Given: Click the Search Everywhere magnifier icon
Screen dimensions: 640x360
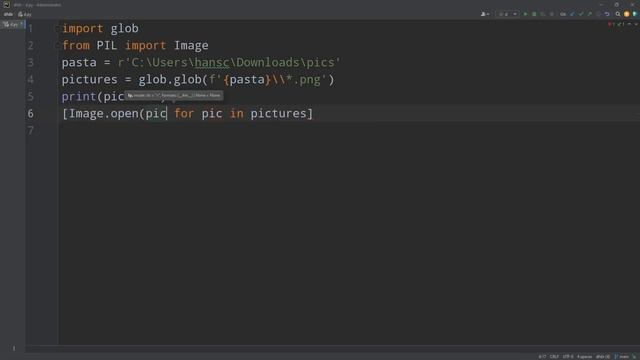Looking at the screenshot, I should coord(618,14).
